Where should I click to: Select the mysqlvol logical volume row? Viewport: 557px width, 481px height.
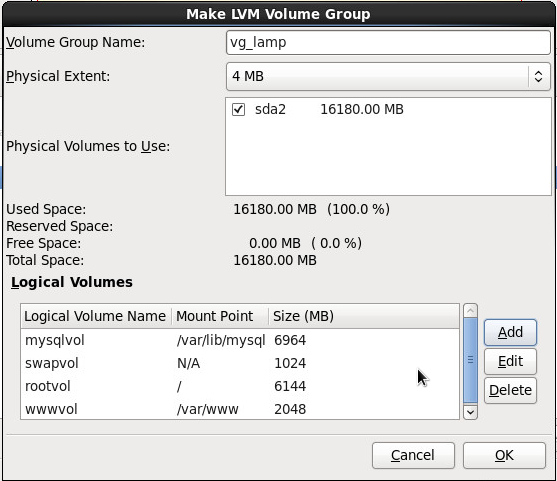240,340
